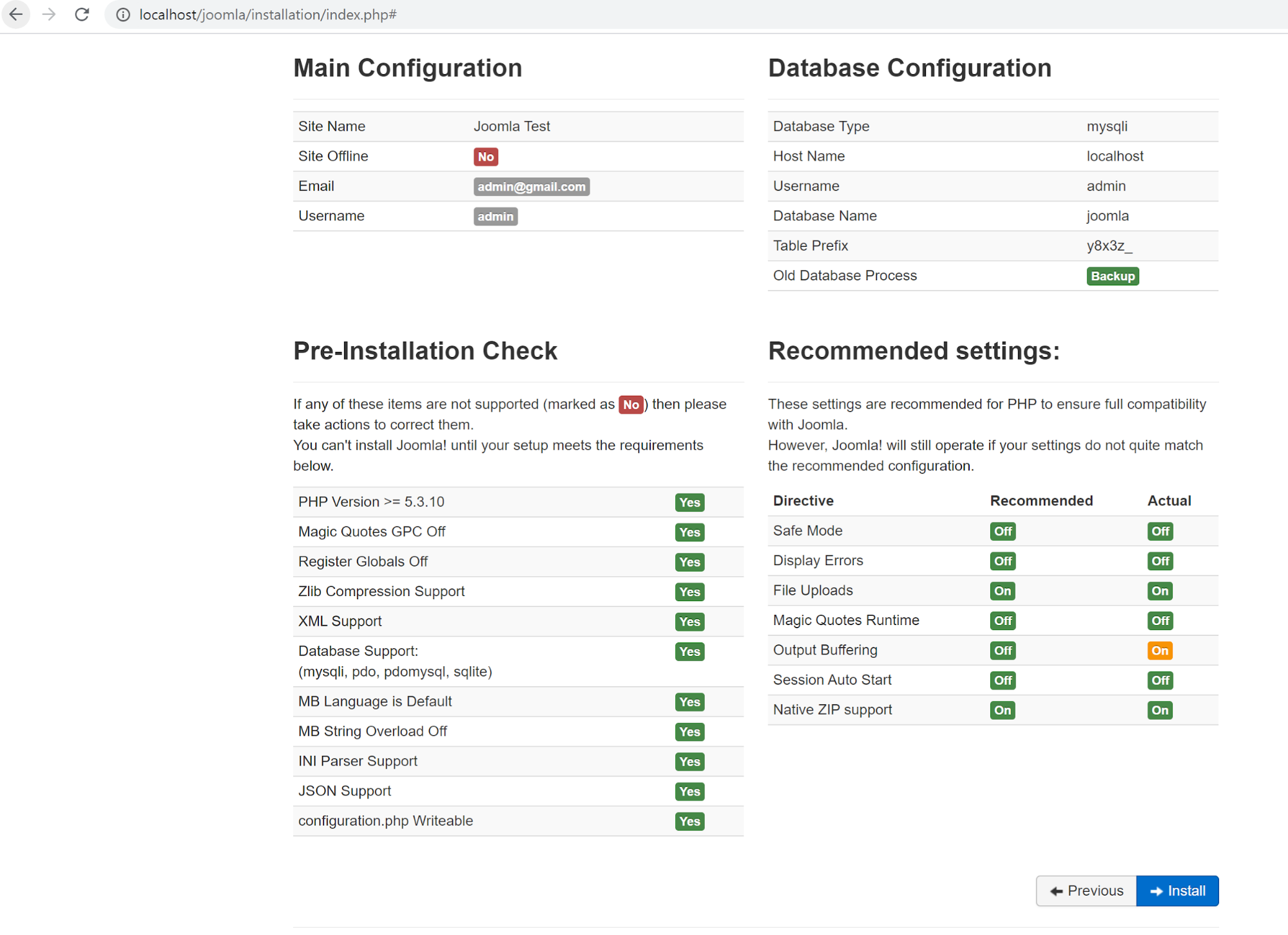Click recommended Off badge for Output Buffering

(1003, 651)
